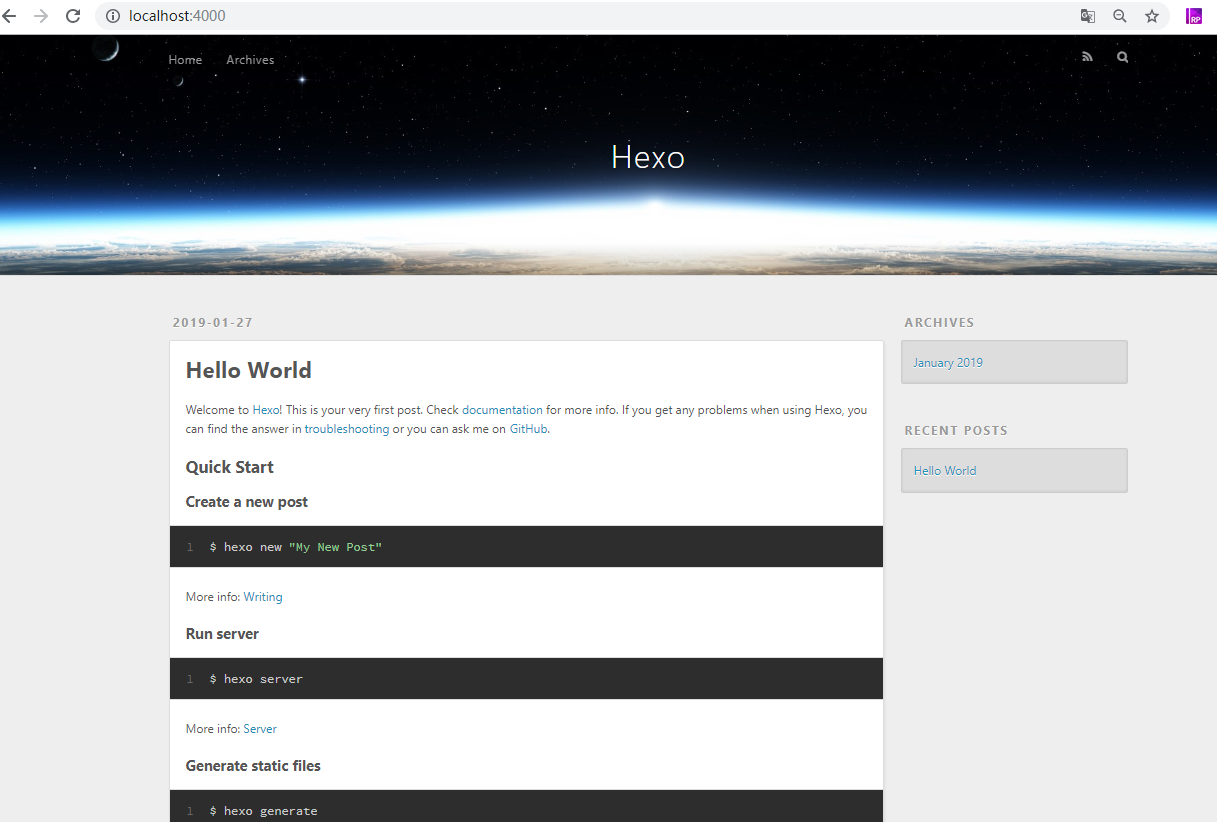Follow the Hexo link in welcome text
1217x822 pixels.
pyautogui.click(x=265, y=410)
